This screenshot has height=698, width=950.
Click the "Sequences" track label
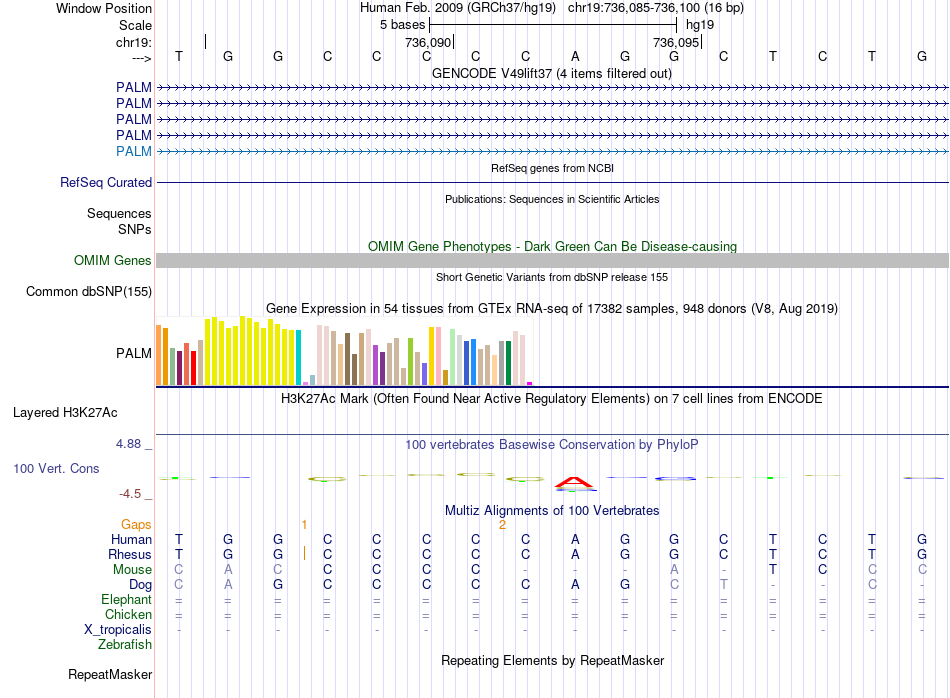point(119,213)
